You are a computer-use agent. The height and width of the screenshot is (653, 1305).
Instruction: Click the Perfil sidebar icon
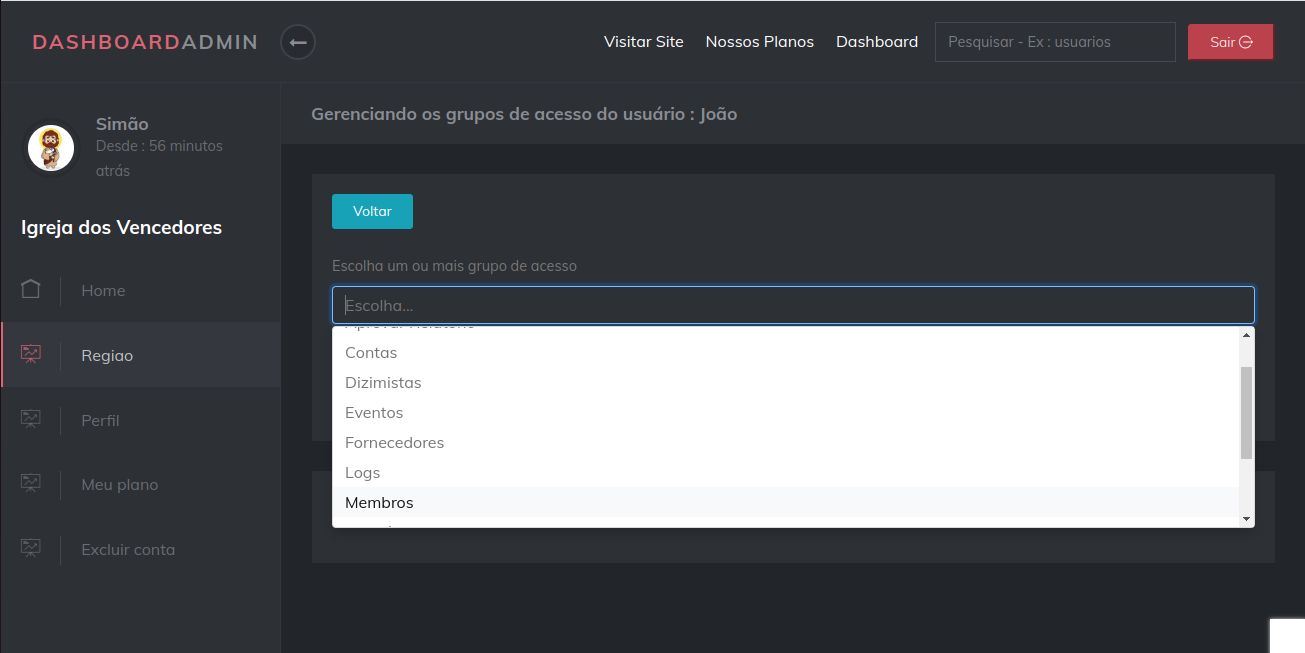pyautogui.click(x=31, y=420)
